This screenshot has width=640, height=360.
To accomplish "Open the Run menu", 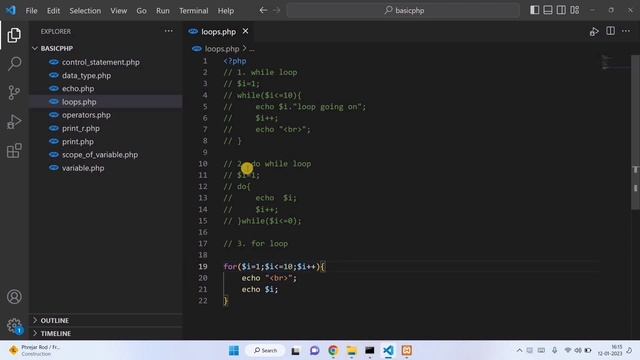I will [162, 11].
